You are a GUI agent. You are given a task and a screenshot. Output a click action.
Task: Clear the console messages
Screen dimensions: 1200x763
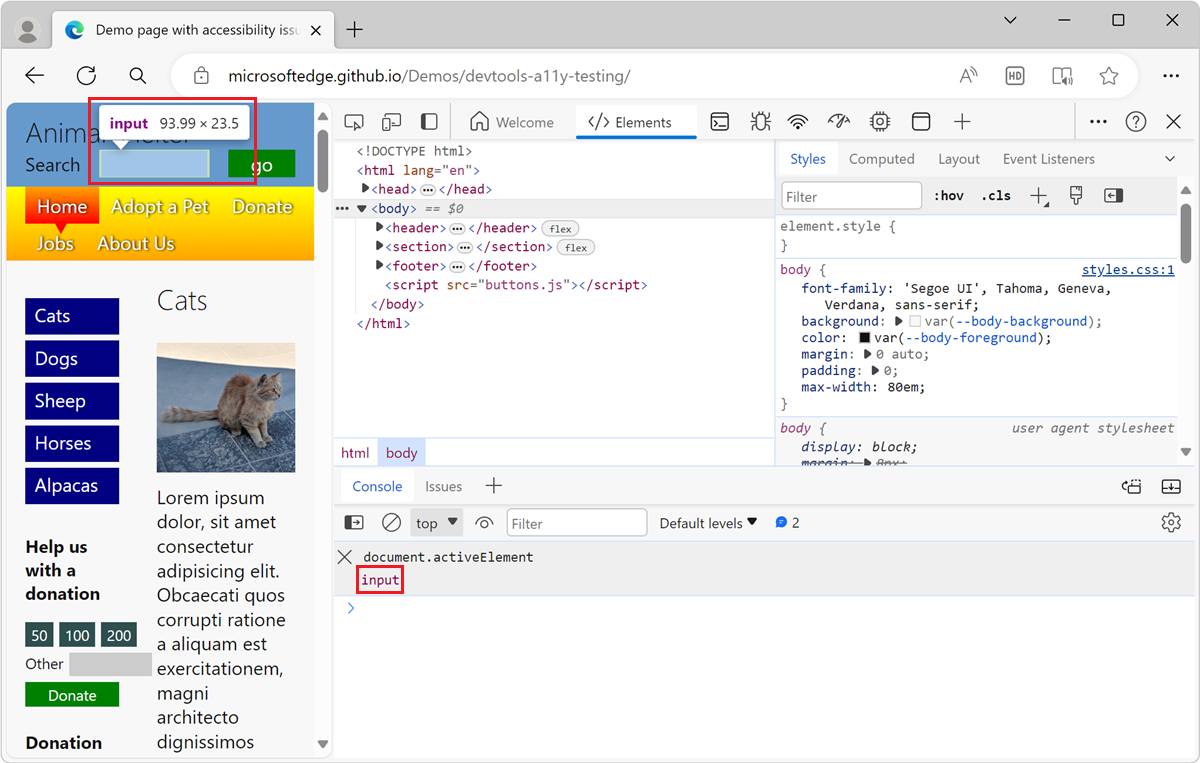tap(391, 522)
